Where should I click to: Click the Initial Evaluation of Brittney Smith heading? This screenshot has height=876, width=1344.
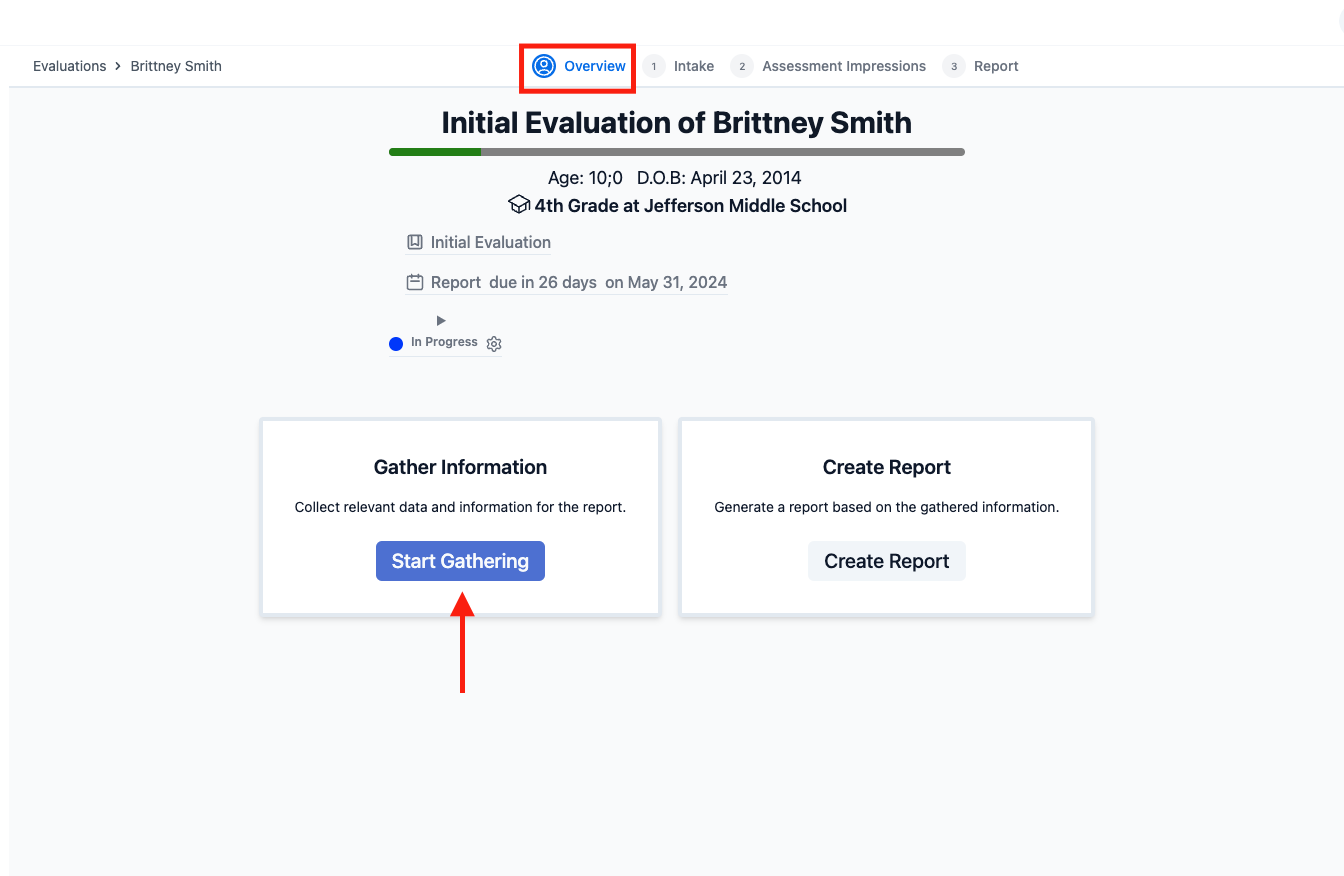point(677,123)
